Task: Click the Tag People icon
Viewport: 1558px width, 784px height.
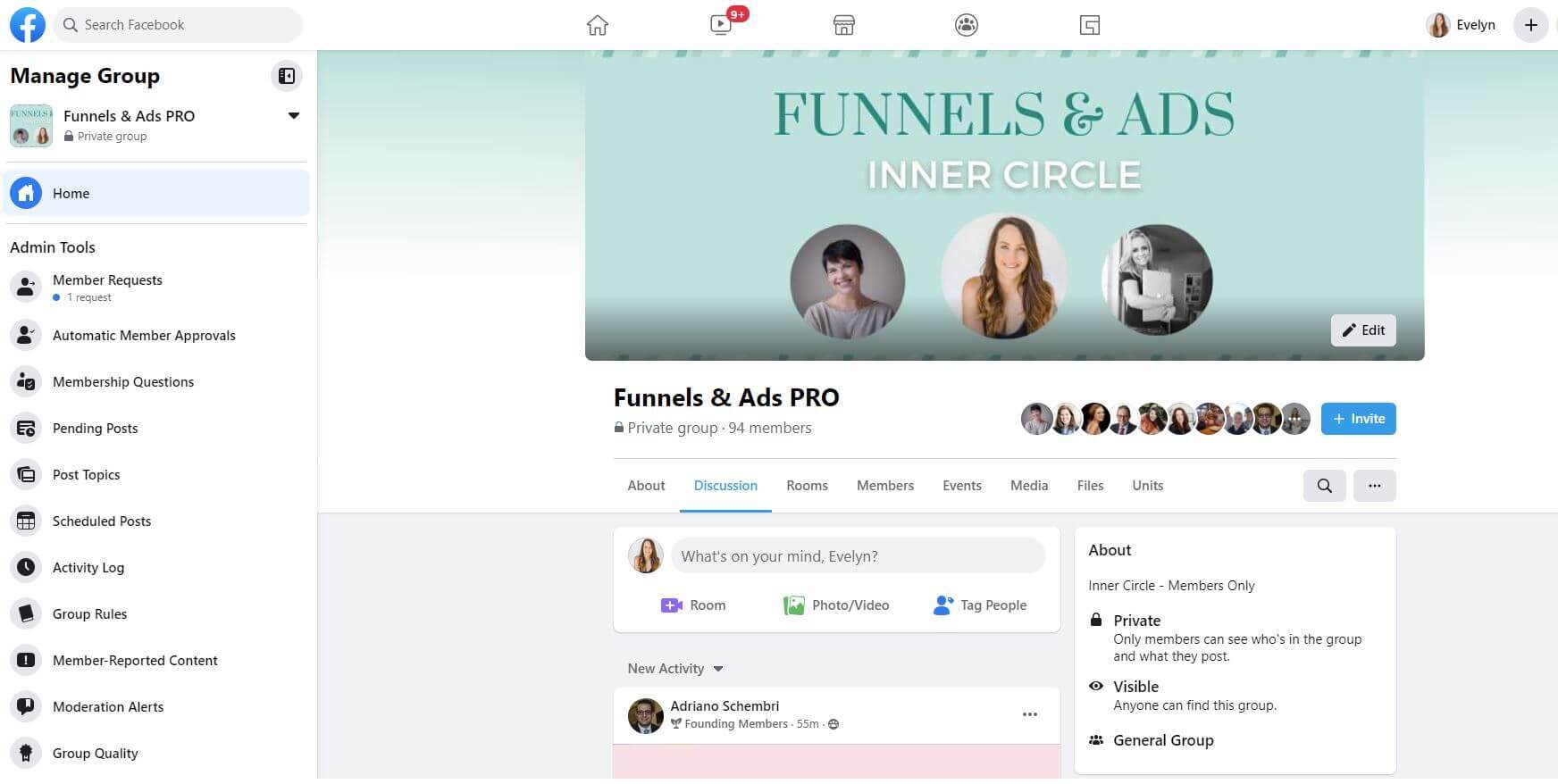Action: click(x=943, y=605)
